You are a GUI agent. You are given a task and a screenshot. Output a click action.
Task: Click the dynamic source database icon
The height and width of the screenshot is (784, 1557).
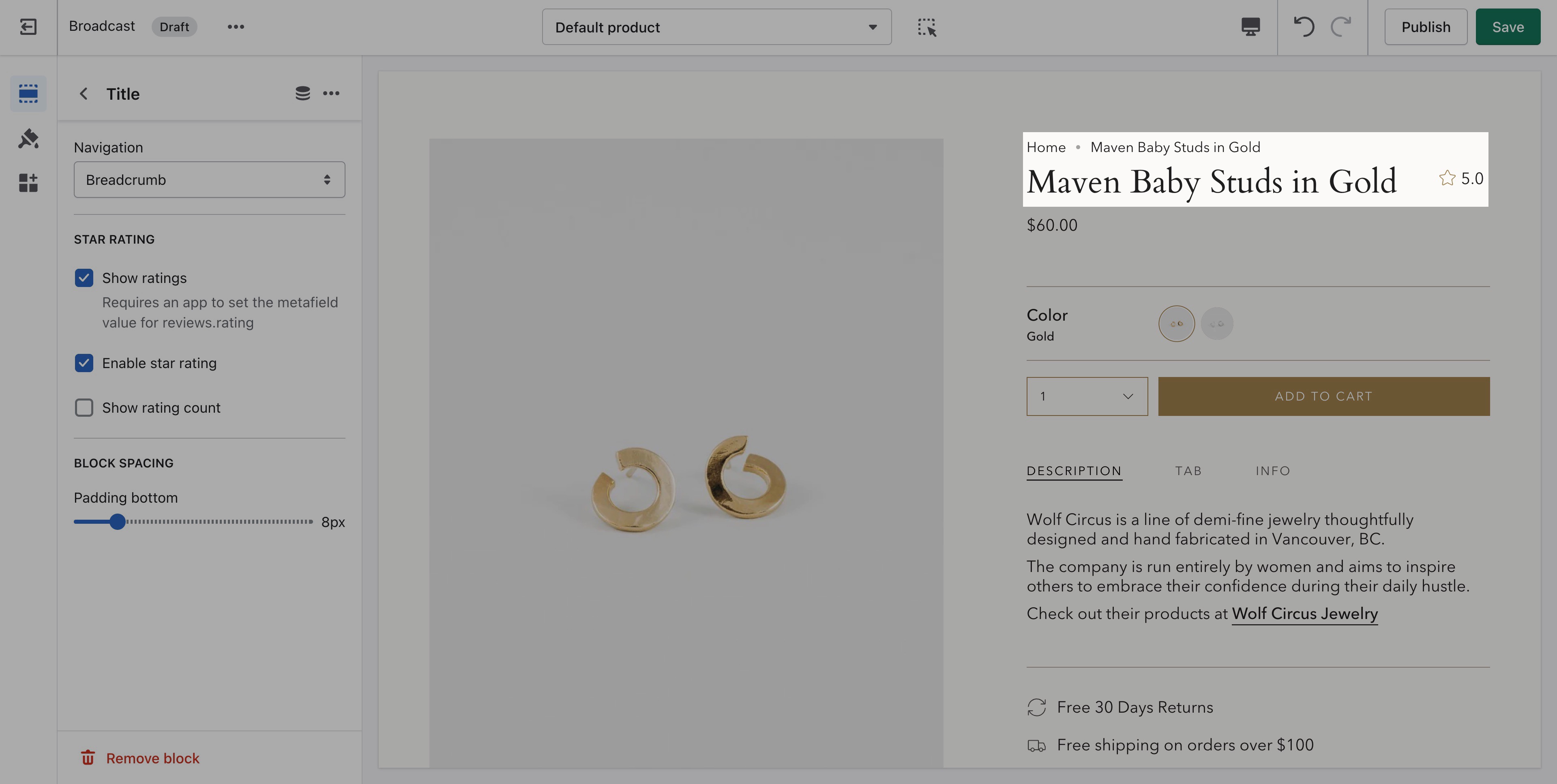[303, 93]
